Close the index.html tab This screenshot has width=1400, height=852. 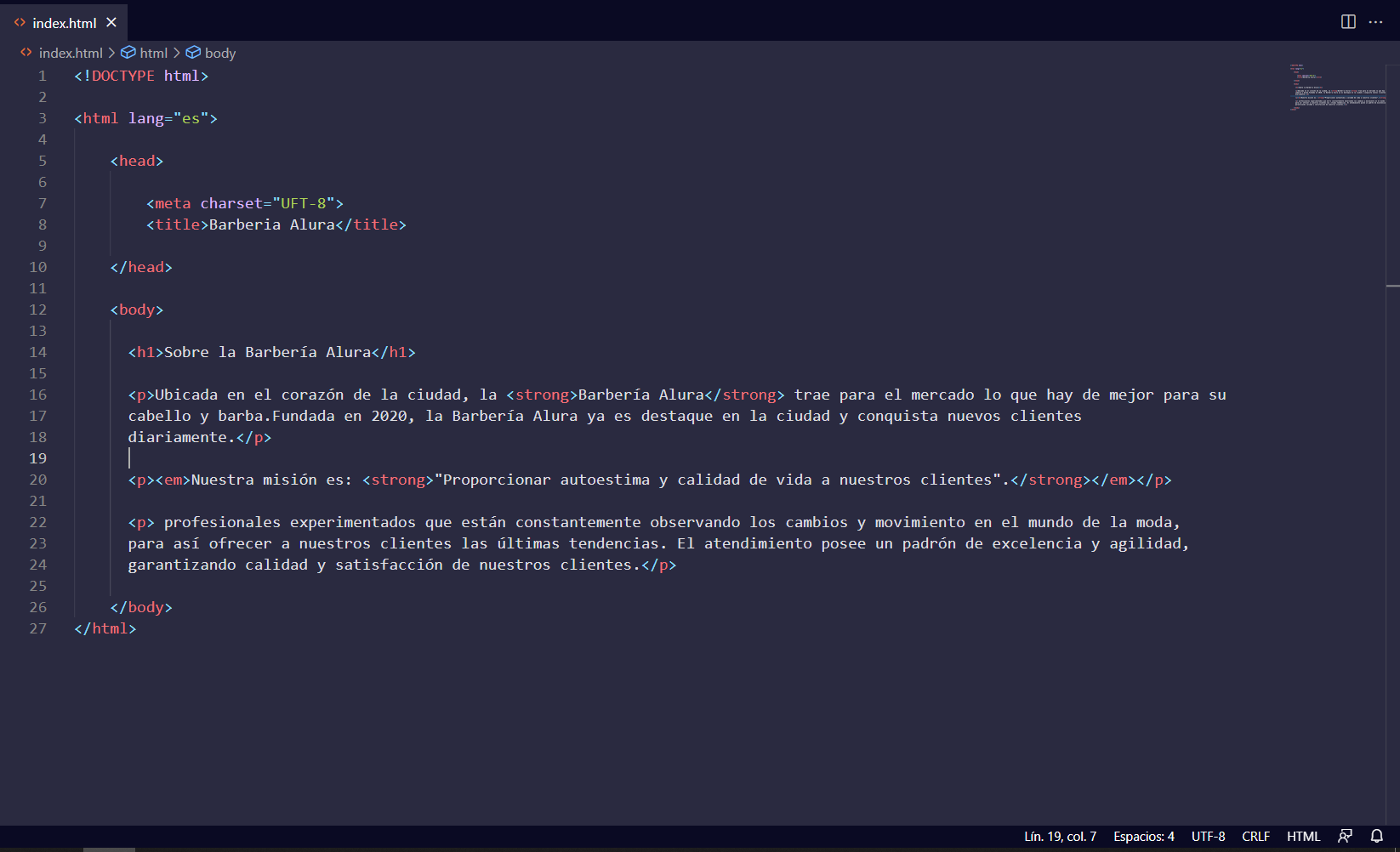111,22
